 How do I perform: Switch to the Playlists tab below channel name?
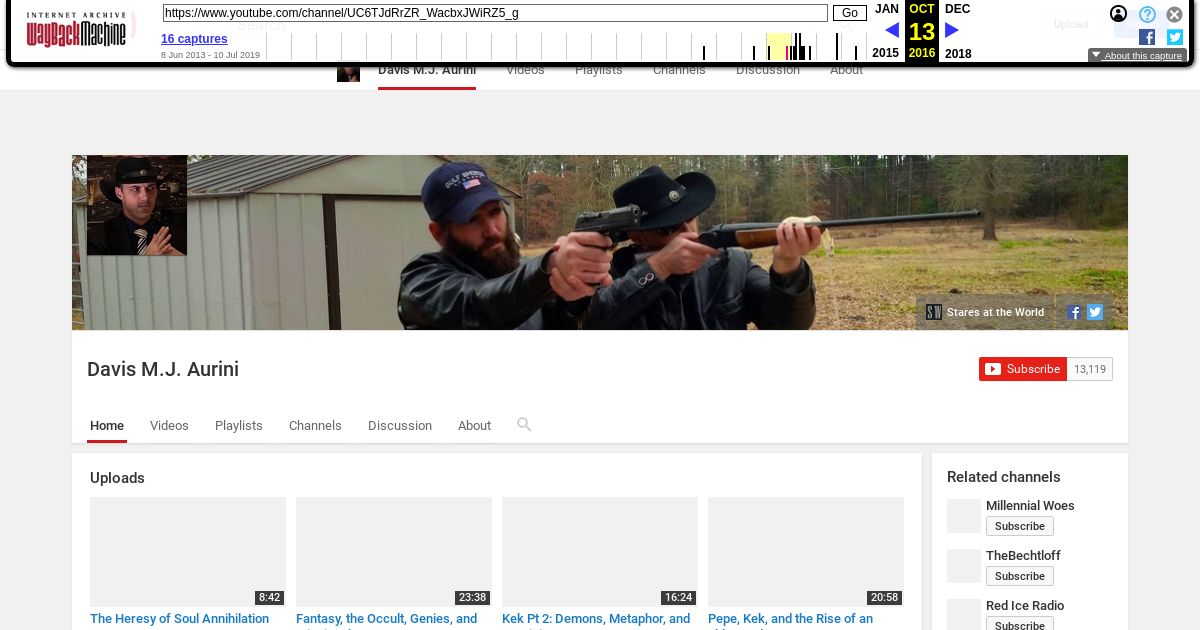(239, 426)
